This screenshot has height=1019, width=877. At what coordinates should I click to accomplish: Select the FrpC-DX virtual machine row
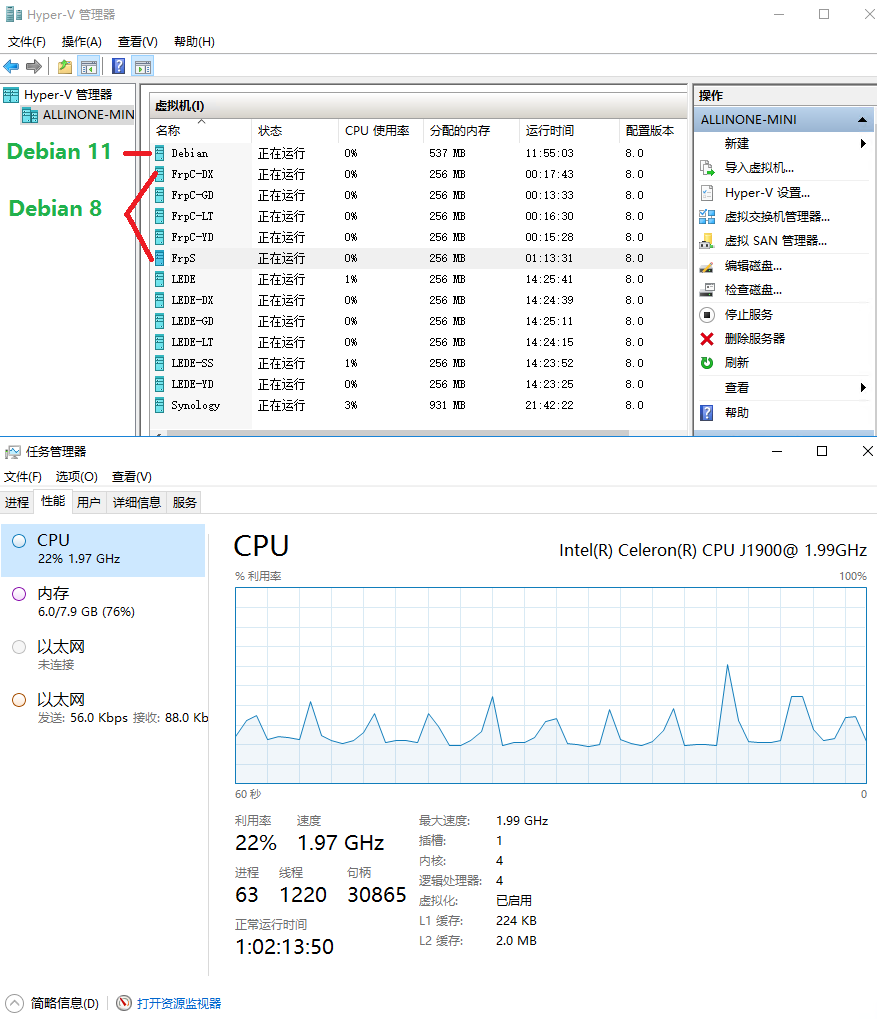point(419,175)
